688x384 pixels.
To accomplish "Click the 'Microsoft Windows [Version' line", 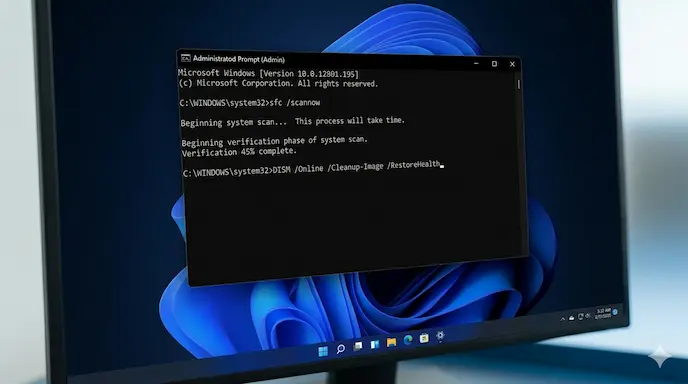I will [269, 73].
